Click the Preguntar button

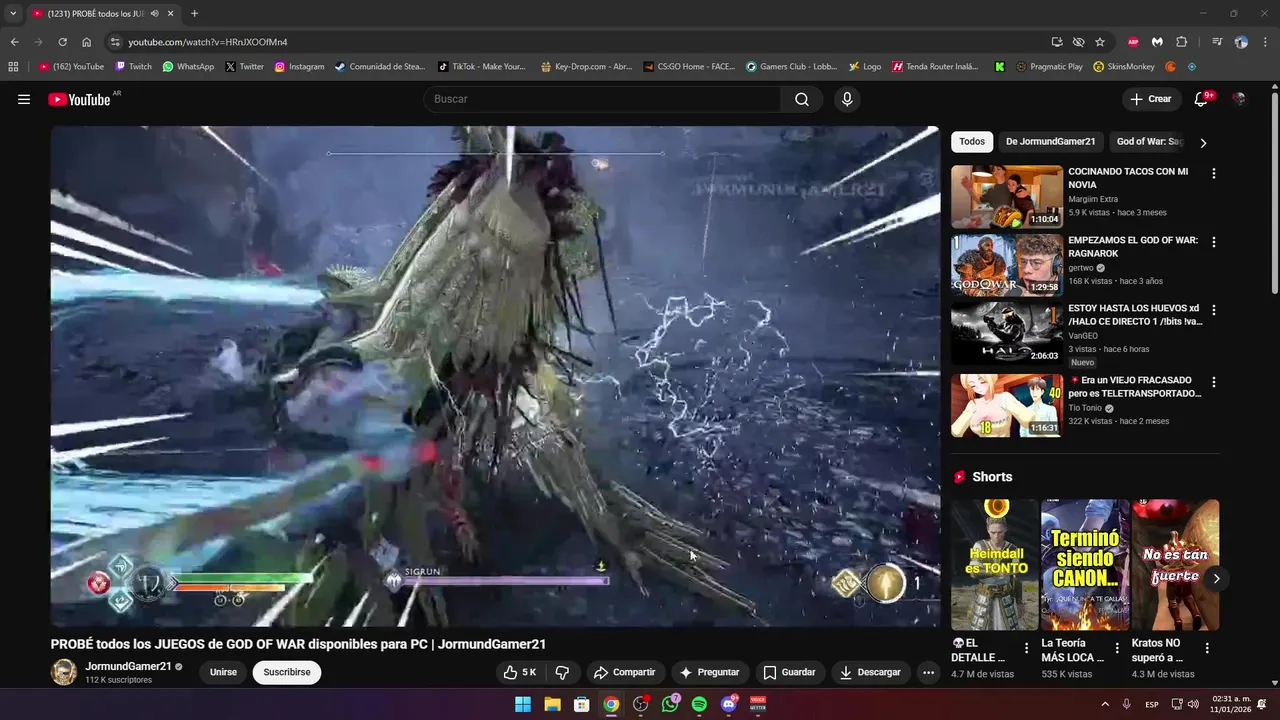pyautogui.click(x=709, y=672)
